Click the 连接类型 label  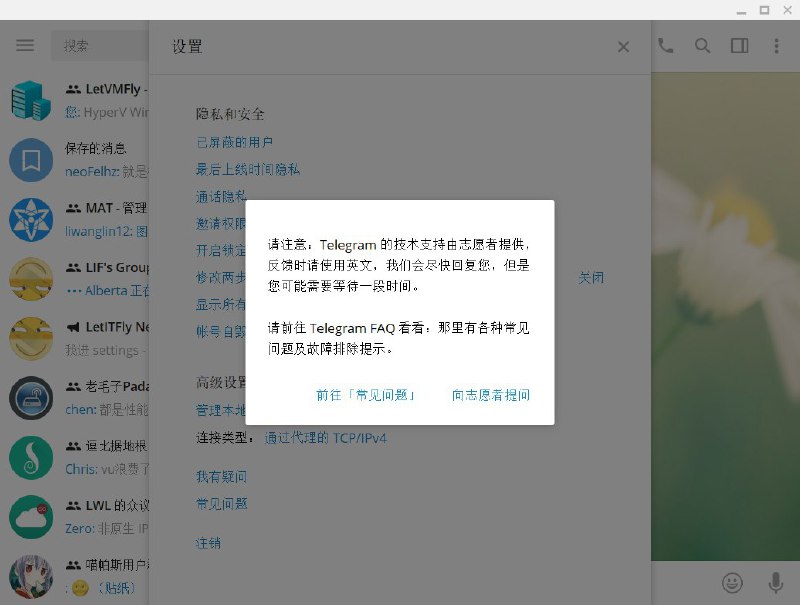224,438
